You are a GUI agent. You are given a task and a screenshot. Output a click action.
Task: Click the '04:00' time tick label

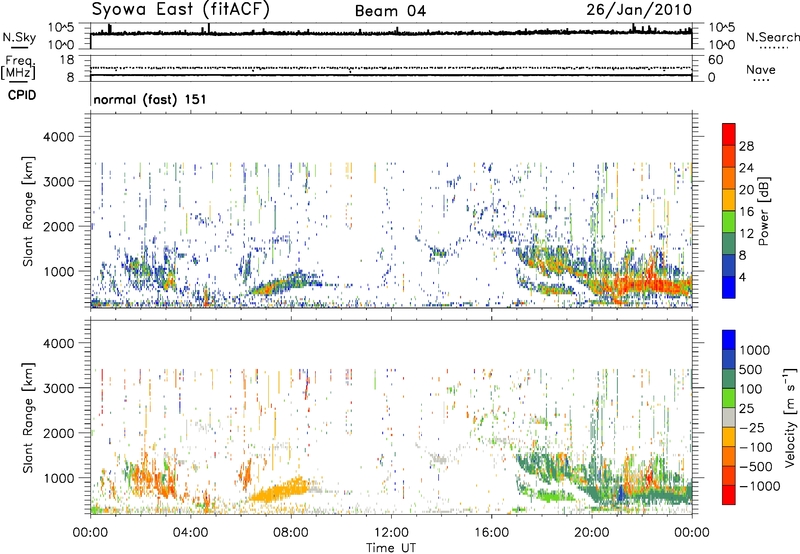click(x=190, y=533)
